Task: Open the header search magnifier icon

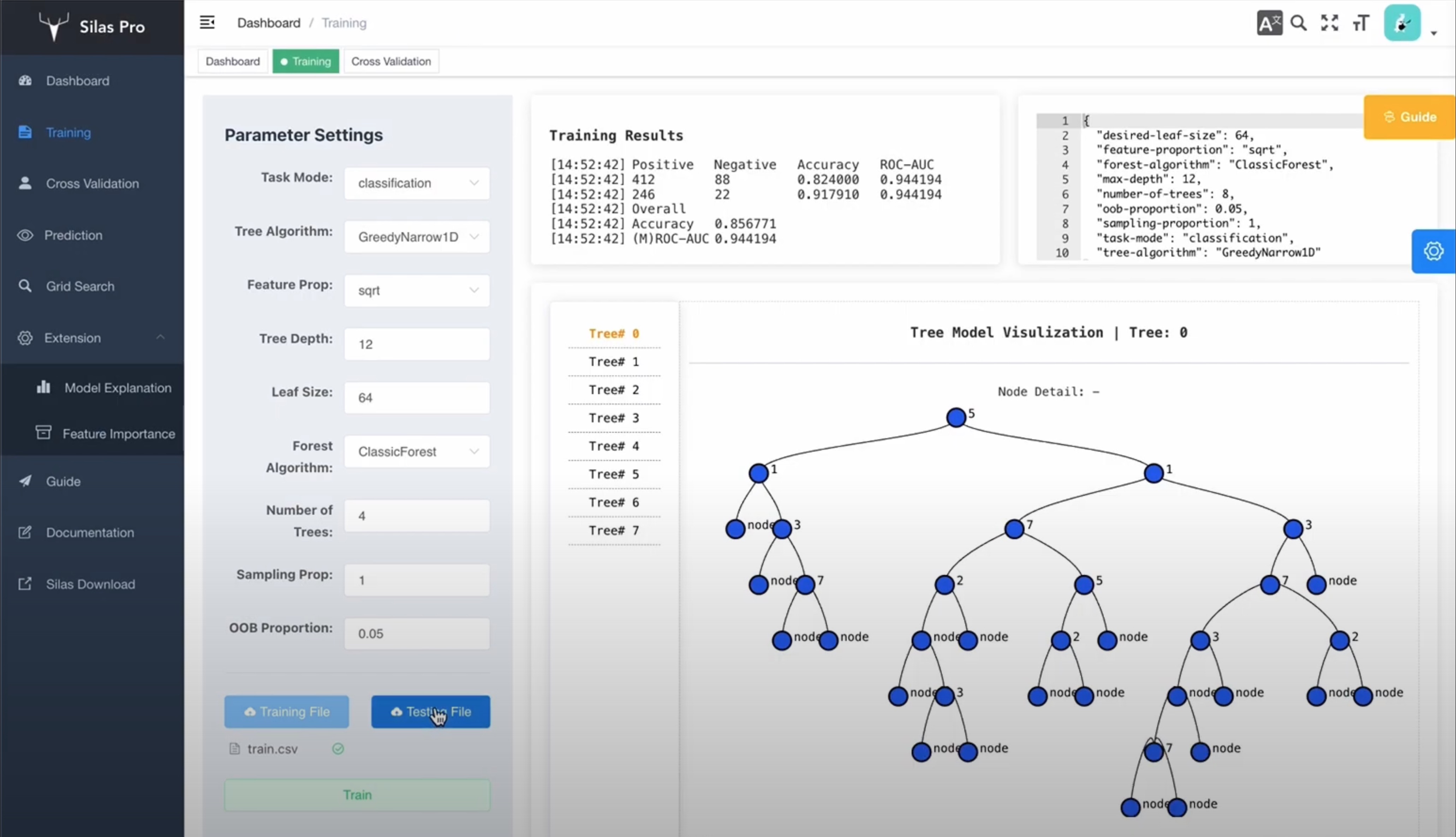Action: coord(1299,23)
